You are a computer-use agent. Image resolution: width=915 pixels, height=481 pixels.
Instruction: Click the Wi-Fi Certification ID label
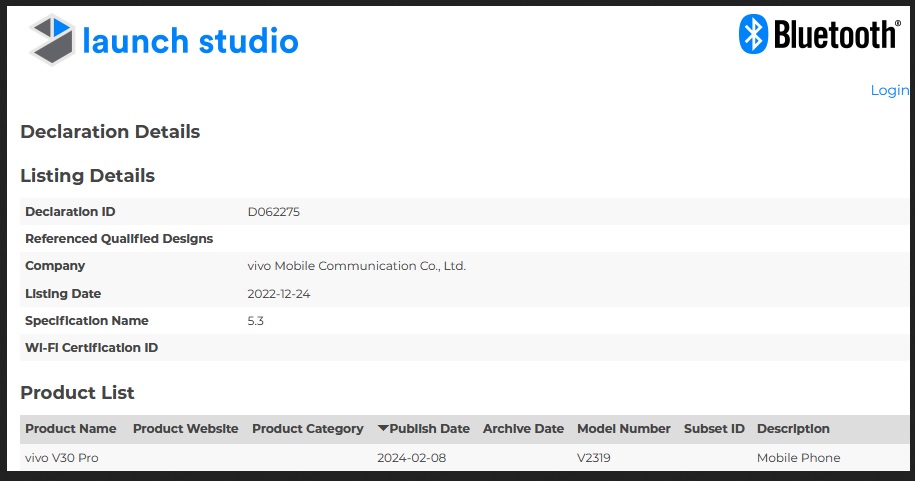click(92, 347)
